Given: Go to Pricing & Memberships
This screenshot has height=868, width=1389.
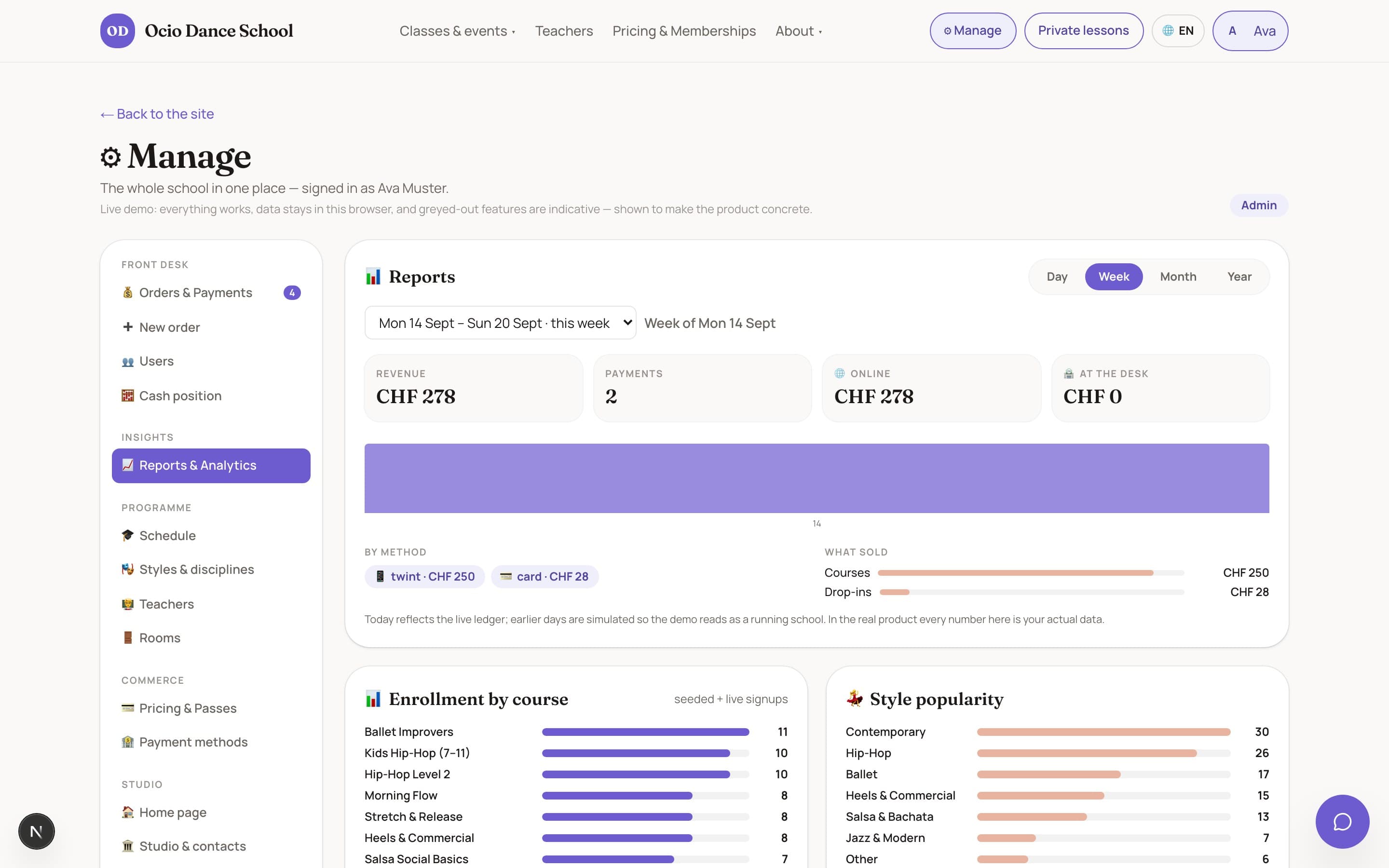Looking at the screenshot, I should [x=683, y=31].
